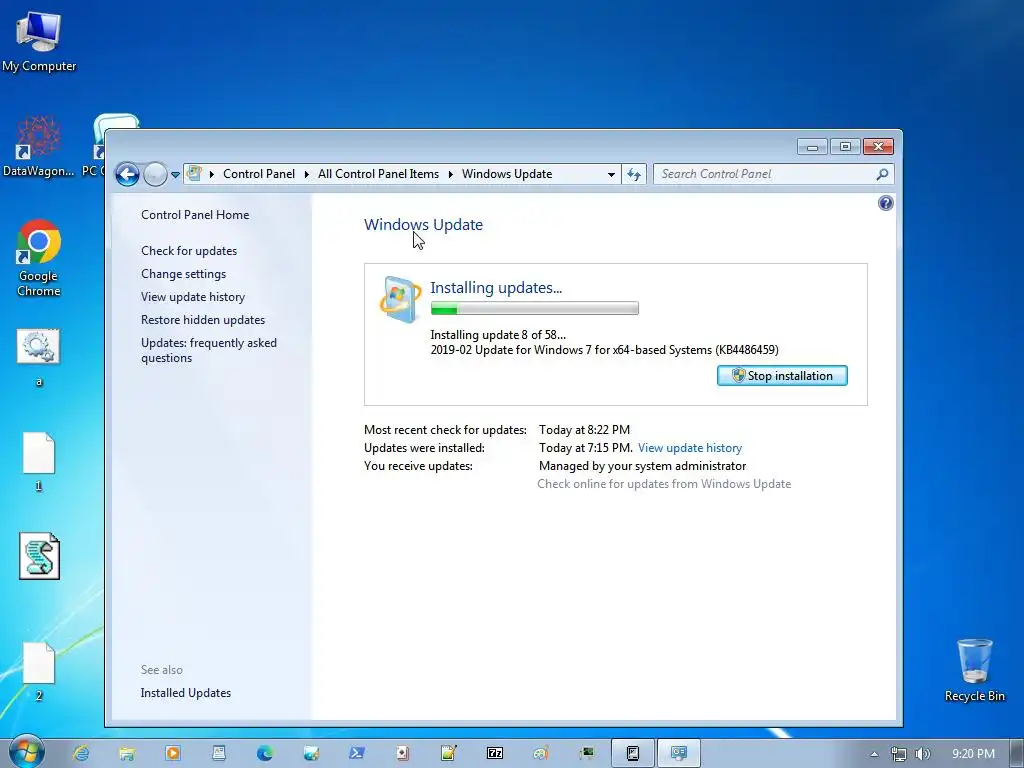Open the Solitaire cards taskbar icon
The width and height of the screenshot is (1024, 768).
click(x=402, y=754)
